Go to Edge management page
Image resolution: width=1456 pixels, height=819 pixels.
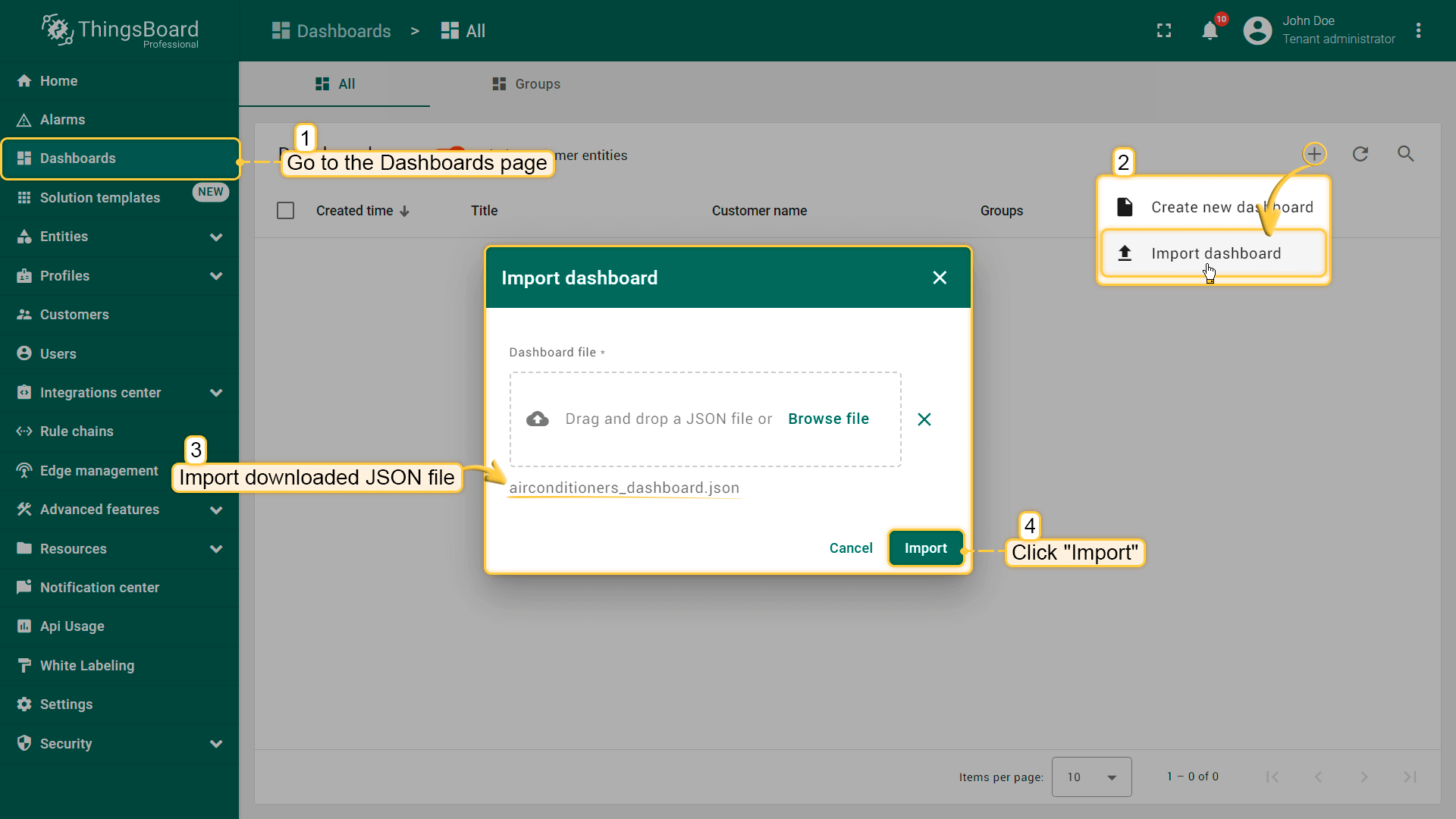(x=99, y=471)
